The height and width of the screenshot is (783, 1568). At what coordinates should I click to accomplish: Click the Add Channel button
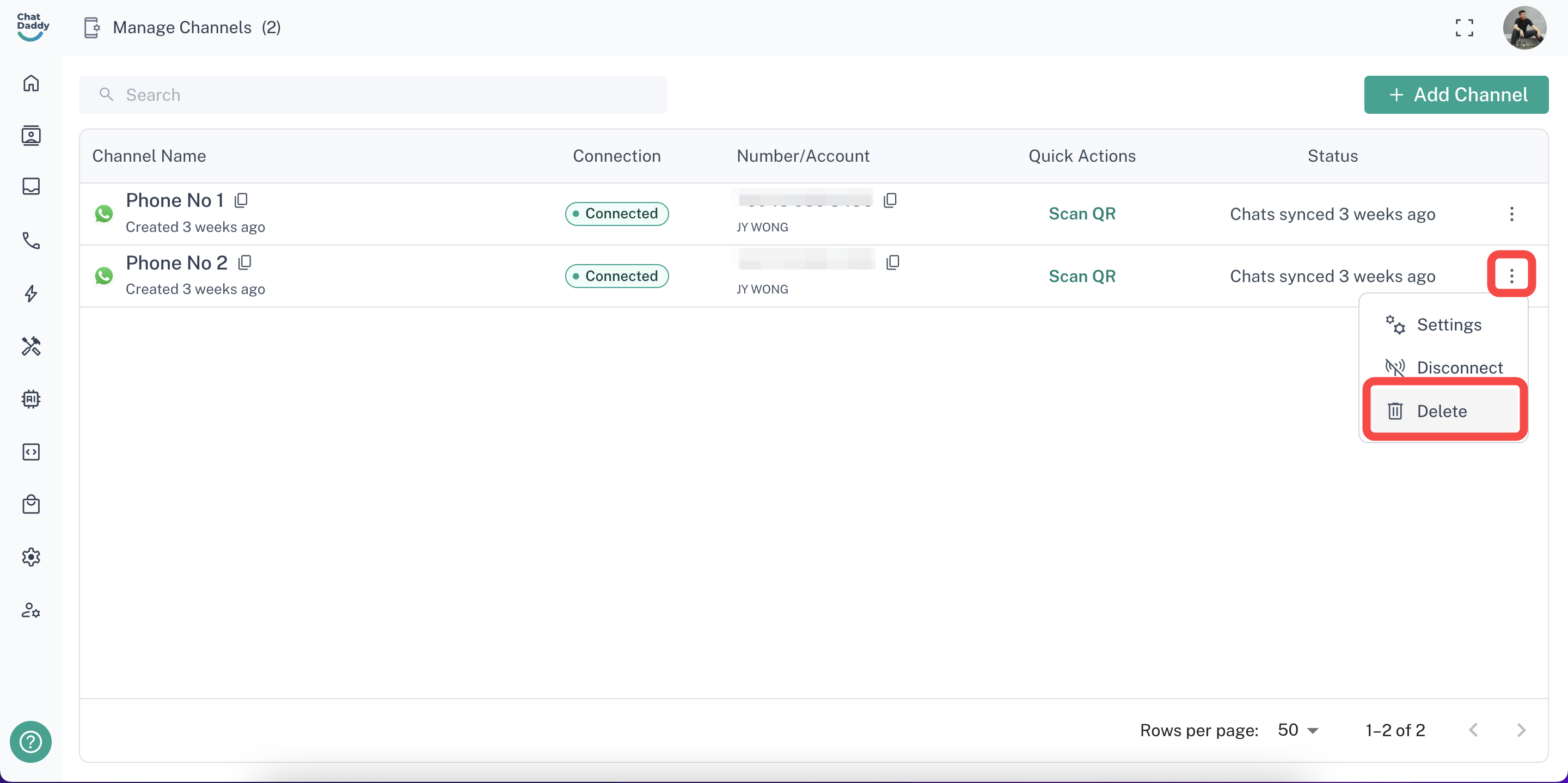tap(1456, 94)
